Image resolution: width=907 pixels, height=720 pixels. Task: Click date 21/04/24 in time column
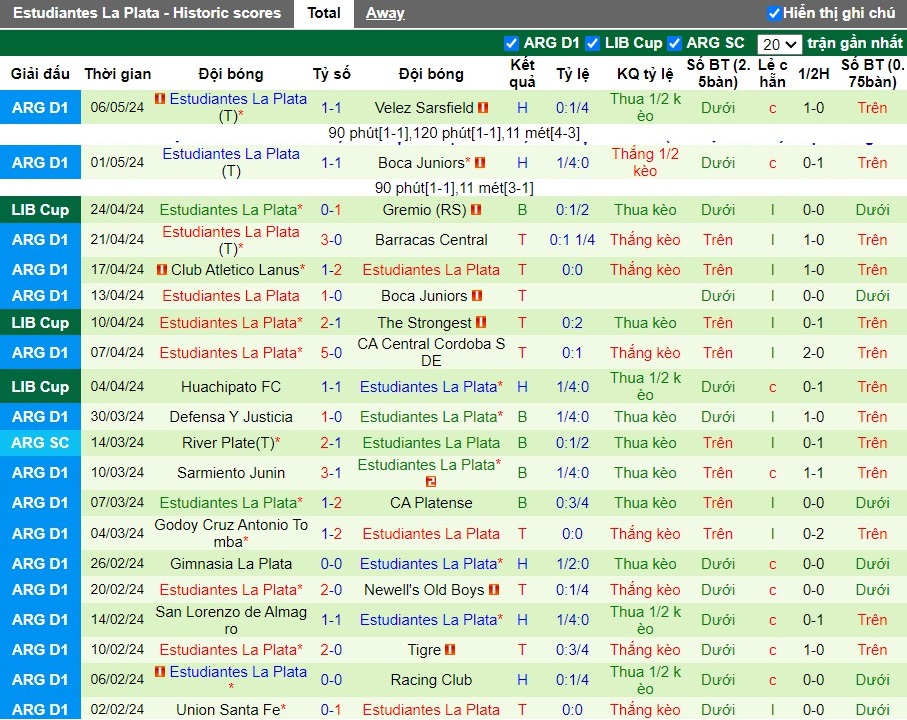[117, 239]
